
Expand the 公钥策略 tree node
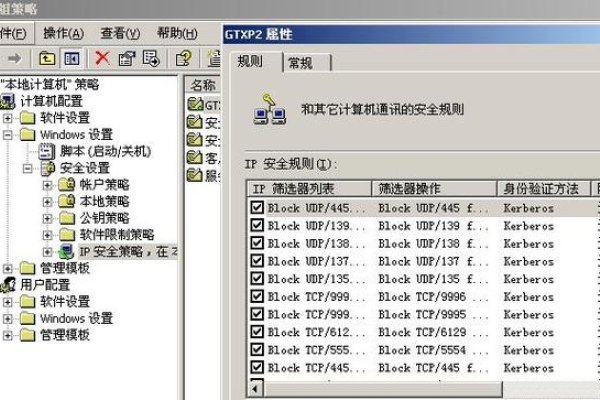[x=47, y=218]
